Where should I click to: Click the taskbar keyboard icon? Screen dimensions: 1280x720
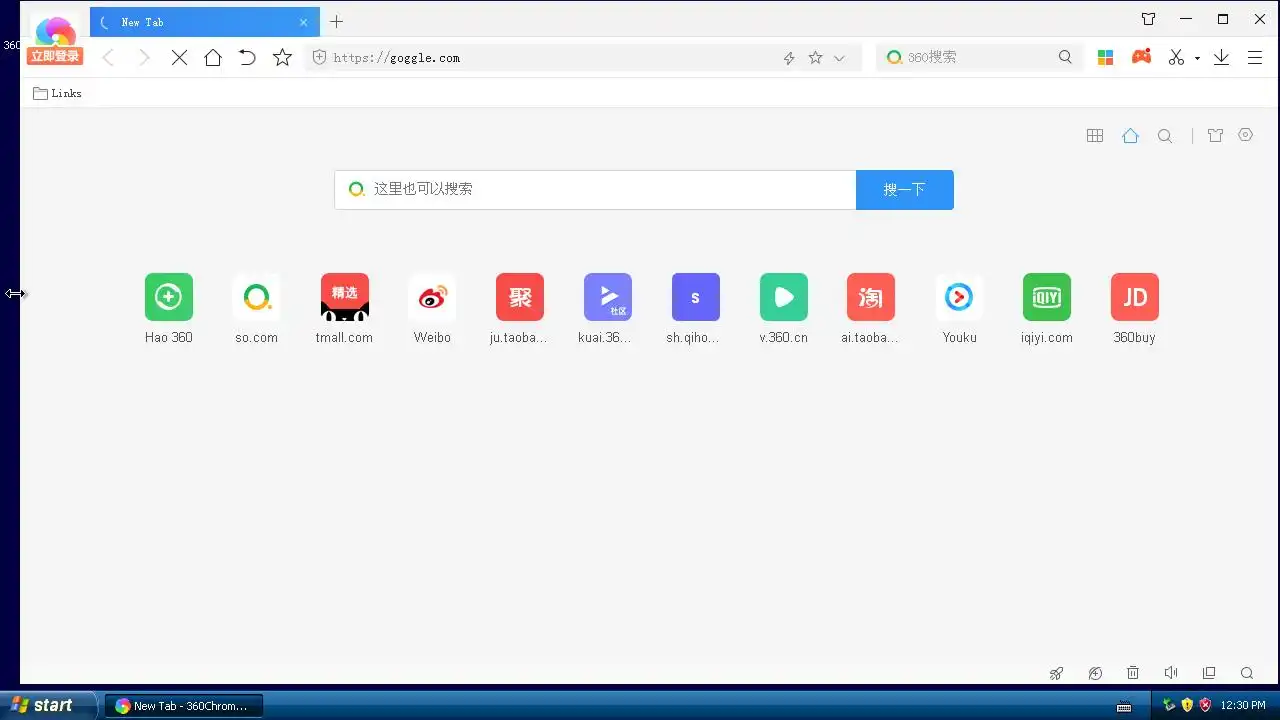[1124, 706]
